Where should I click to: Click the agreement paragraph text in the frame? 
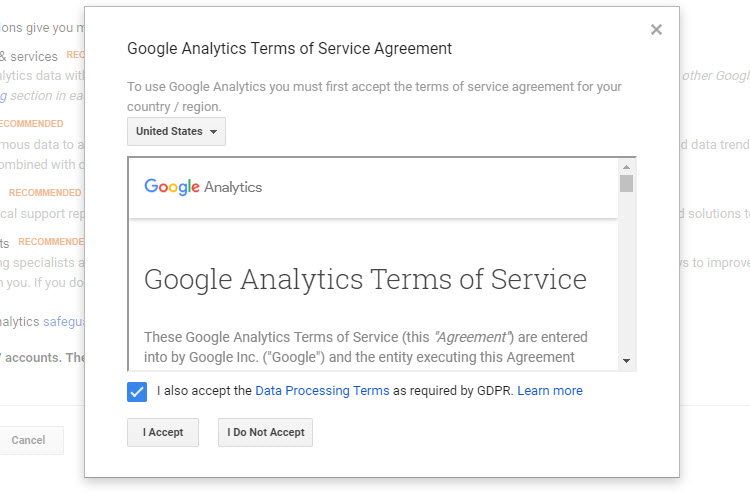click(x=365, y=347)
